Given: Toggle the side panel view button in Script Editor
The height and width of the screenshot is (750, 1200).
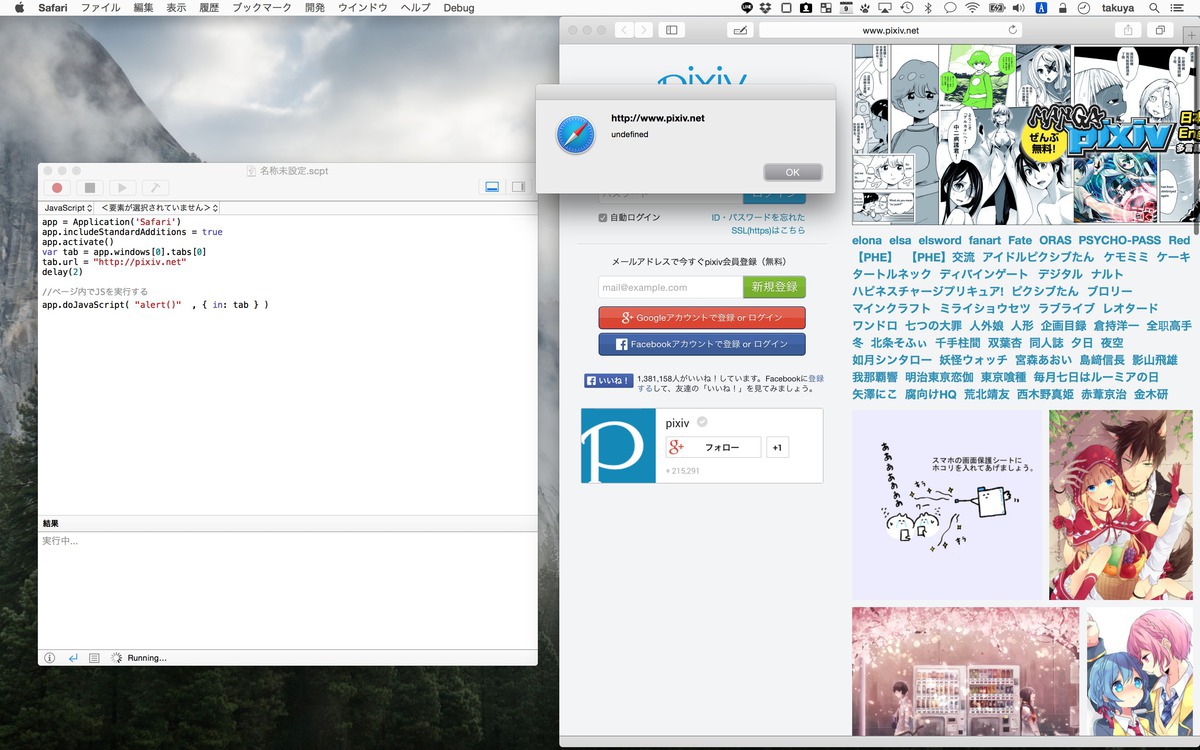Looking at the screenshot, I should pyautogui.click(x=518, y=187).
